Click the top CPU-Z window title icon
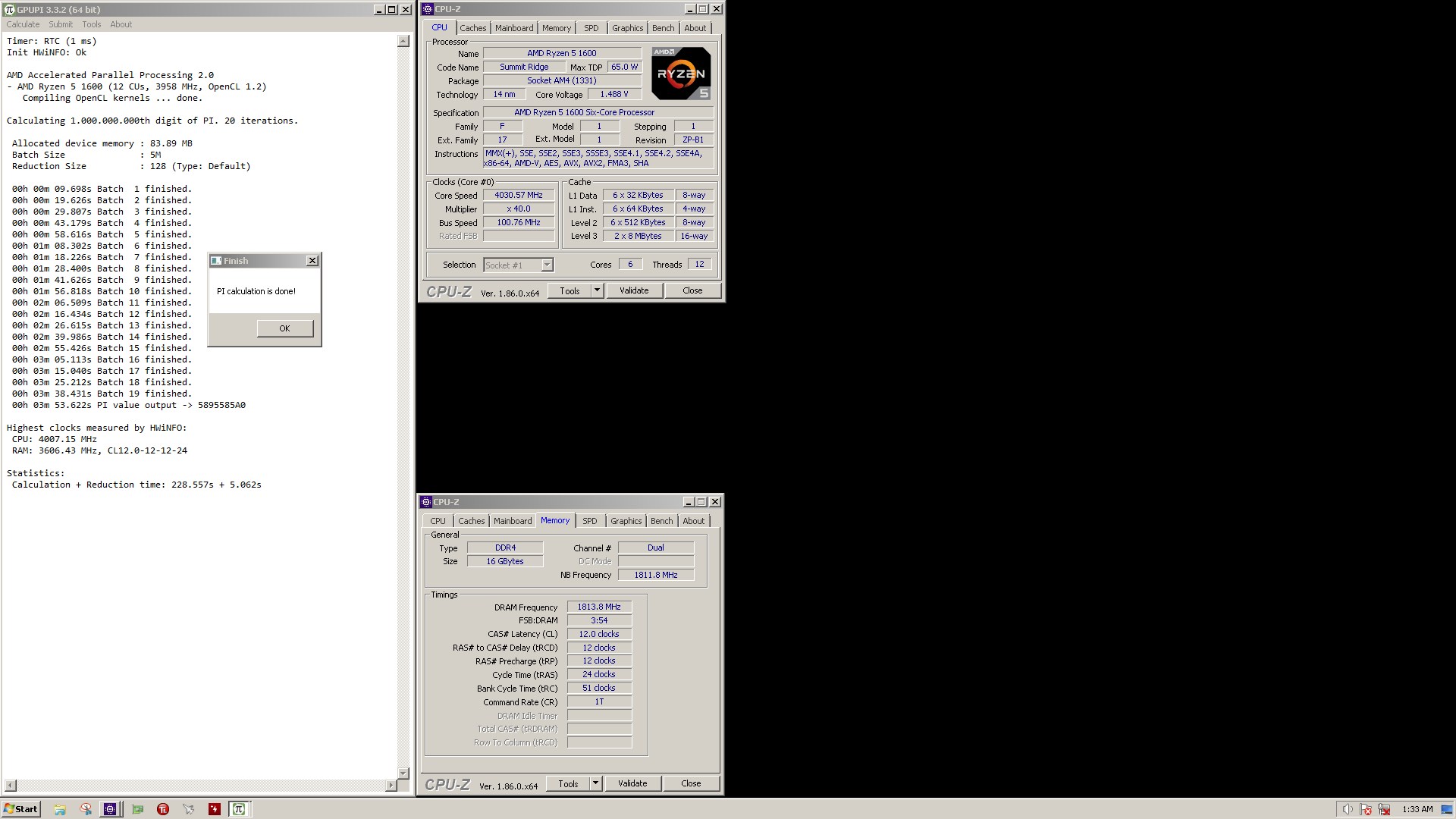This screenshot has width=1456, height=819. (427, 9)
